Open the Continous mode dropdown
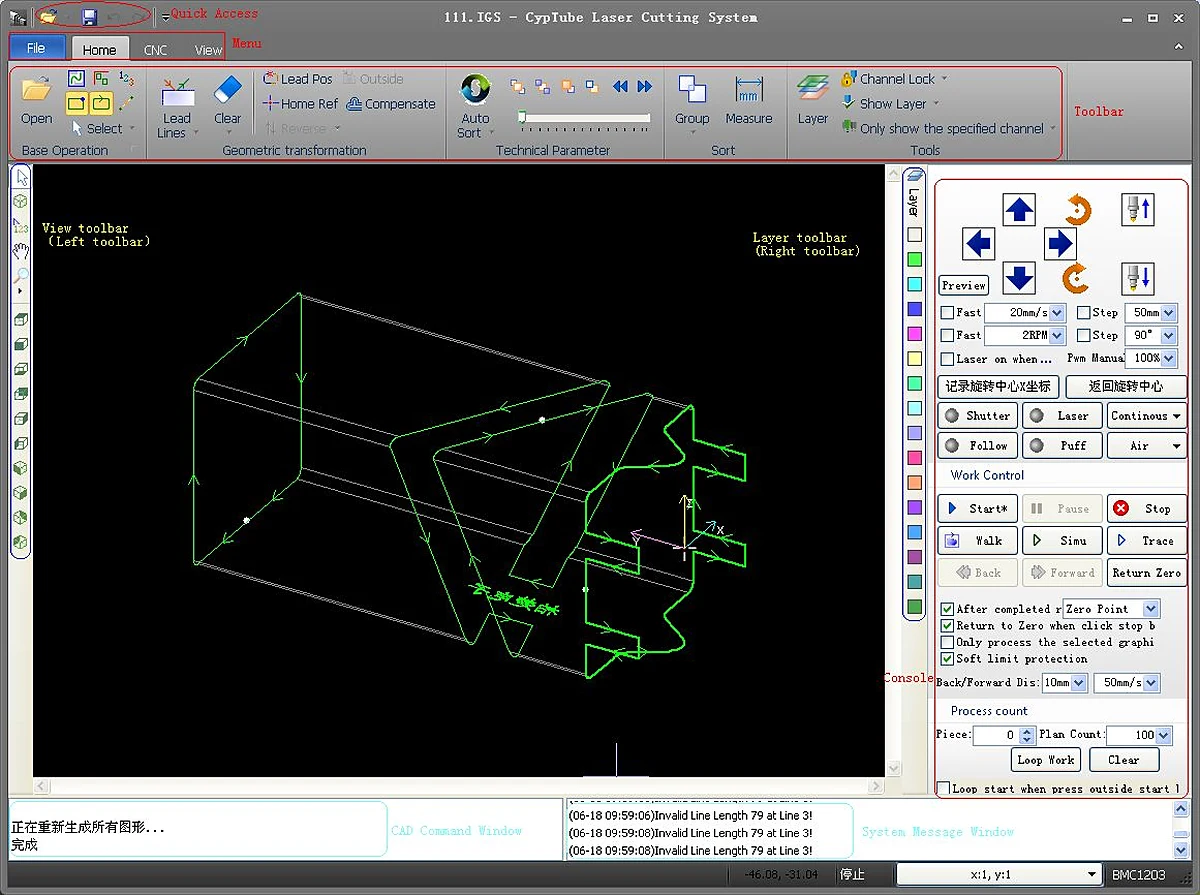The height and width of the screenshot is (895, 1200). [1146, 416]
